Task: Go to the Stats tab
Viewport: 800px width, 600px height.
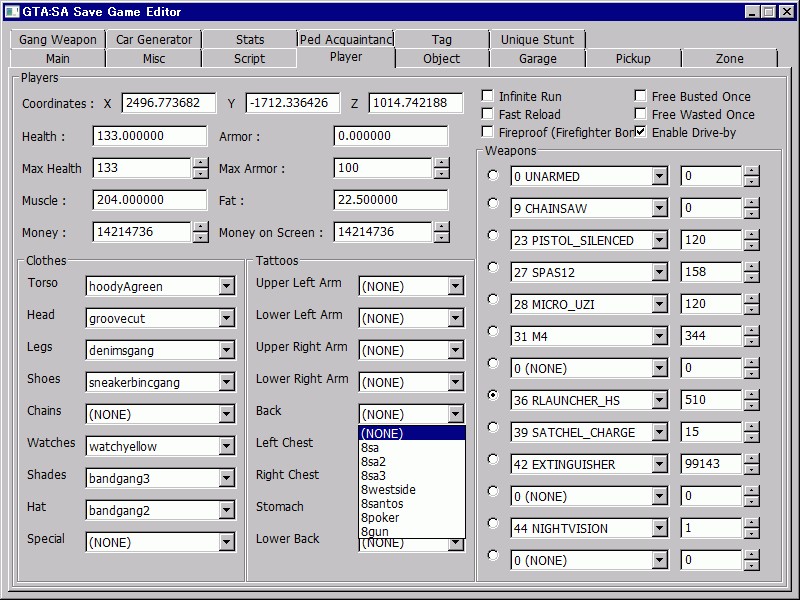Action: [x=250, y=39]
